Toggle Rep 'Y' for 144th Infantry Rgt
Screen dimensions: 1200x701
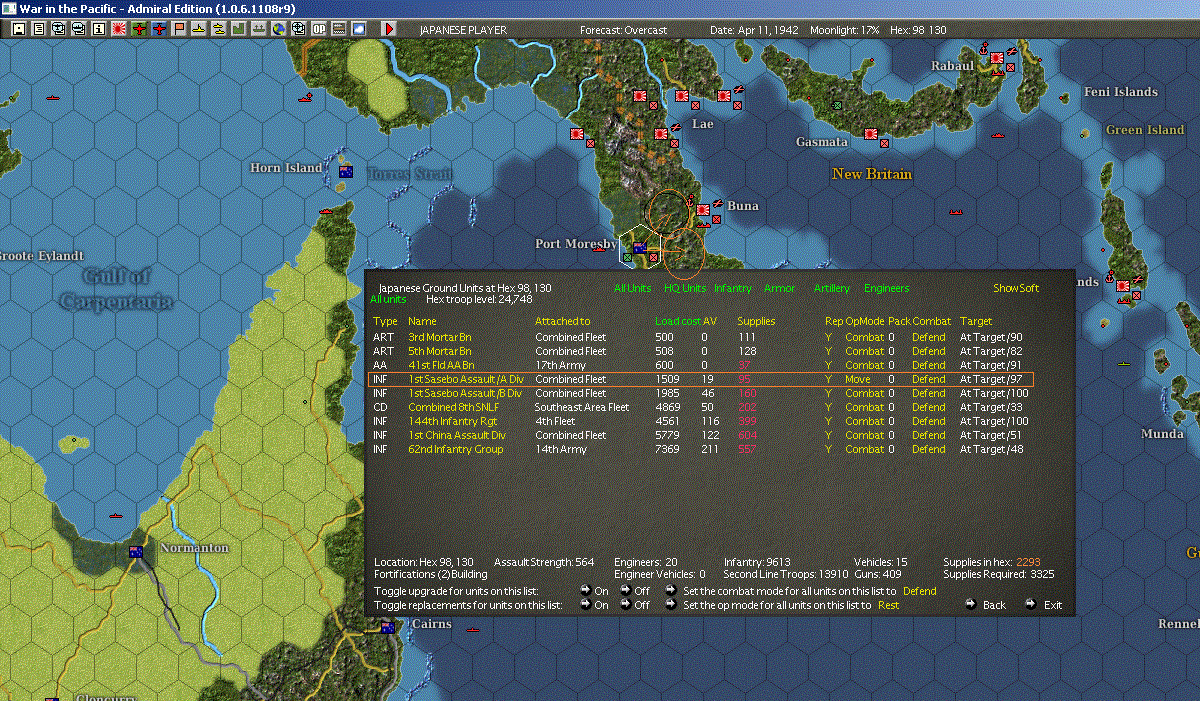(x=828, y=421)
